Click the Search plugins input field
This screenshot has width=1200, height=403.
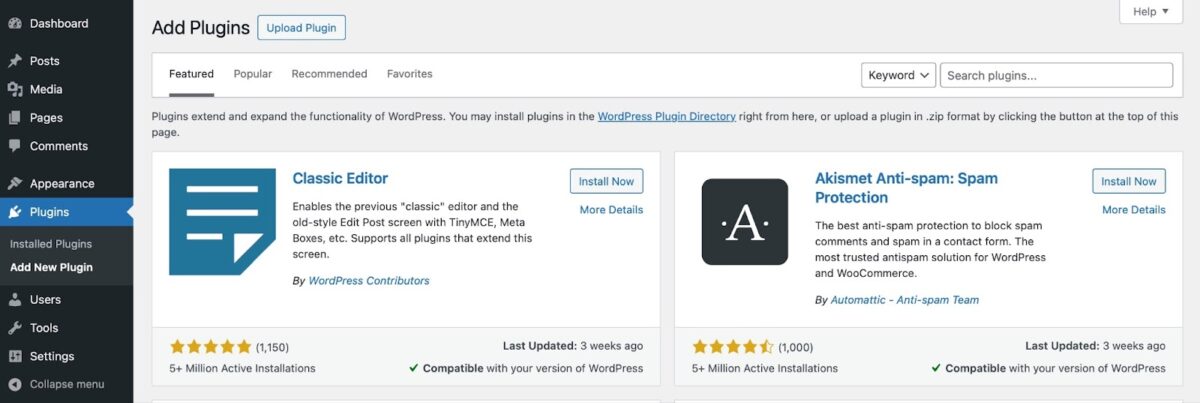point(1056,75)
